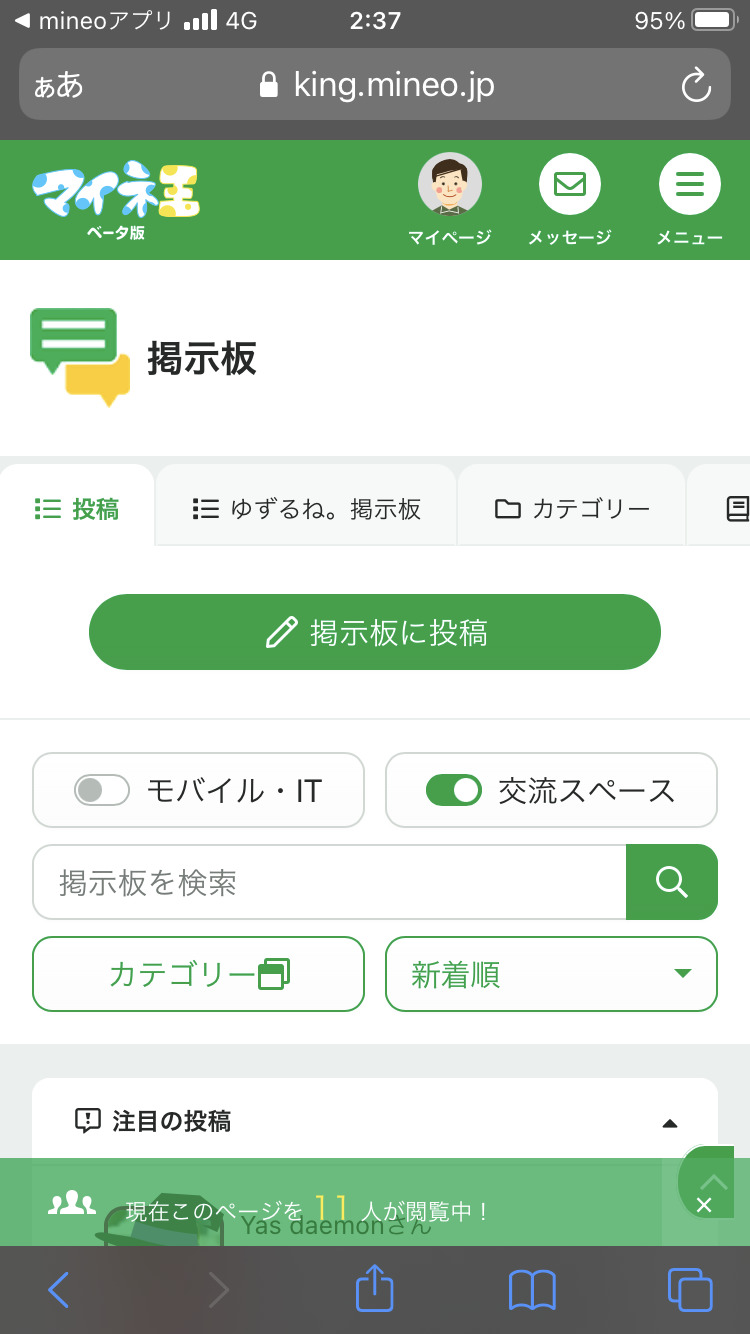Screen dimensions: 750x1334
Task: Open the hamburger Menu icon
Action: coord(689,185)
